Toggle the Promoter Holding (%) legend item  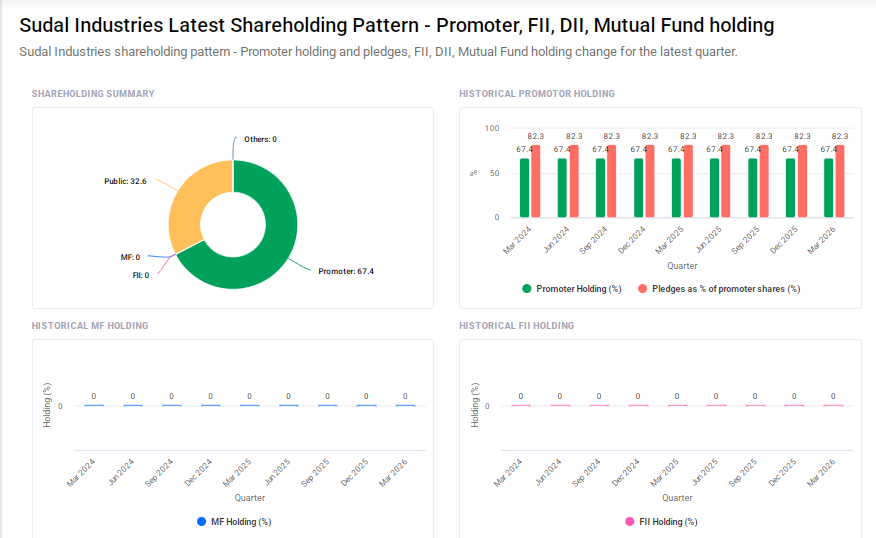coord(572,289)
